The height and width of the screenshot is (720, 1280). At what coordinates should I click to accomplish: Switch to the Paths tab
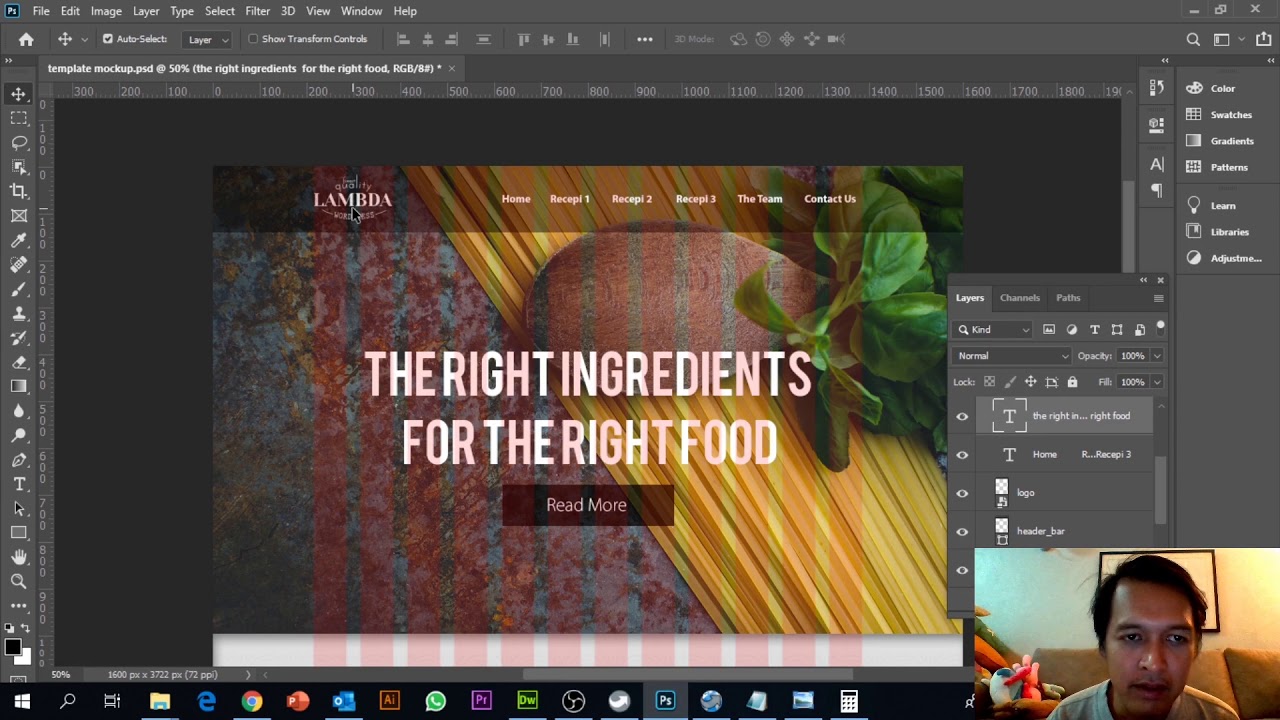coord(1068,298)
